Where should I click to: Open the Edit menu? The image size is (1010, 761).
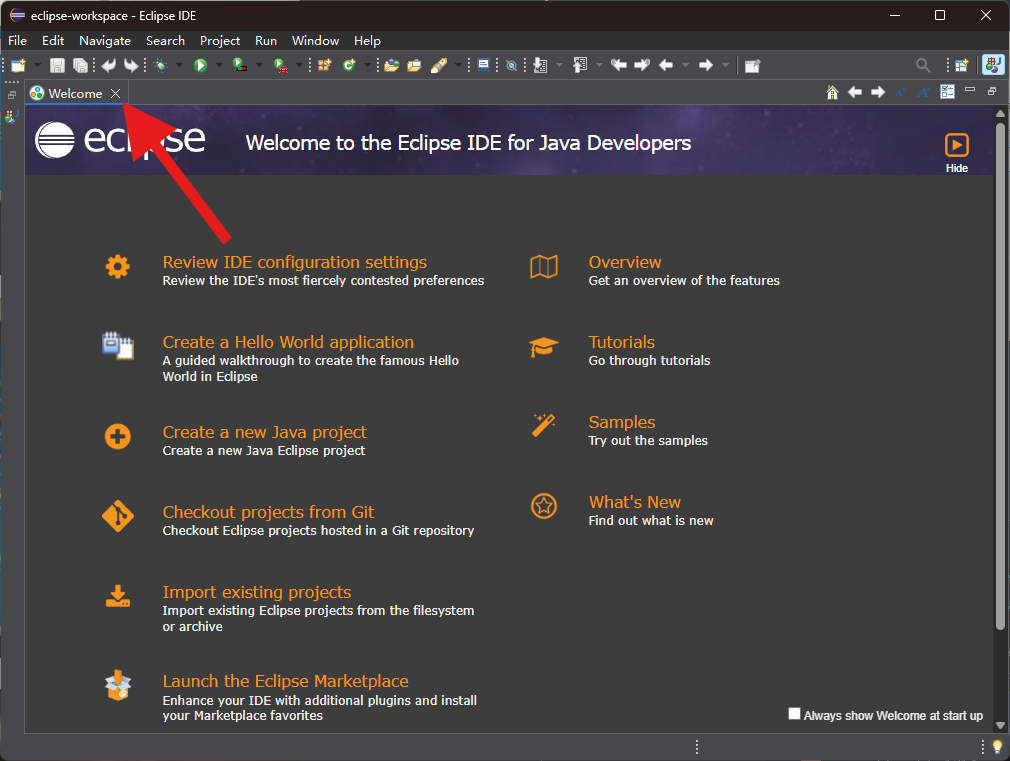53,41
